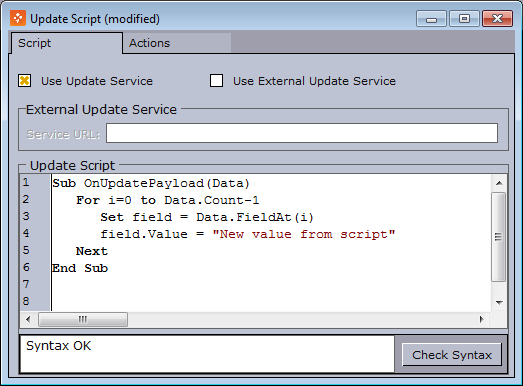Uncheck the Use Update Service checkbox

pyautogui.click(x=25, y=81)
